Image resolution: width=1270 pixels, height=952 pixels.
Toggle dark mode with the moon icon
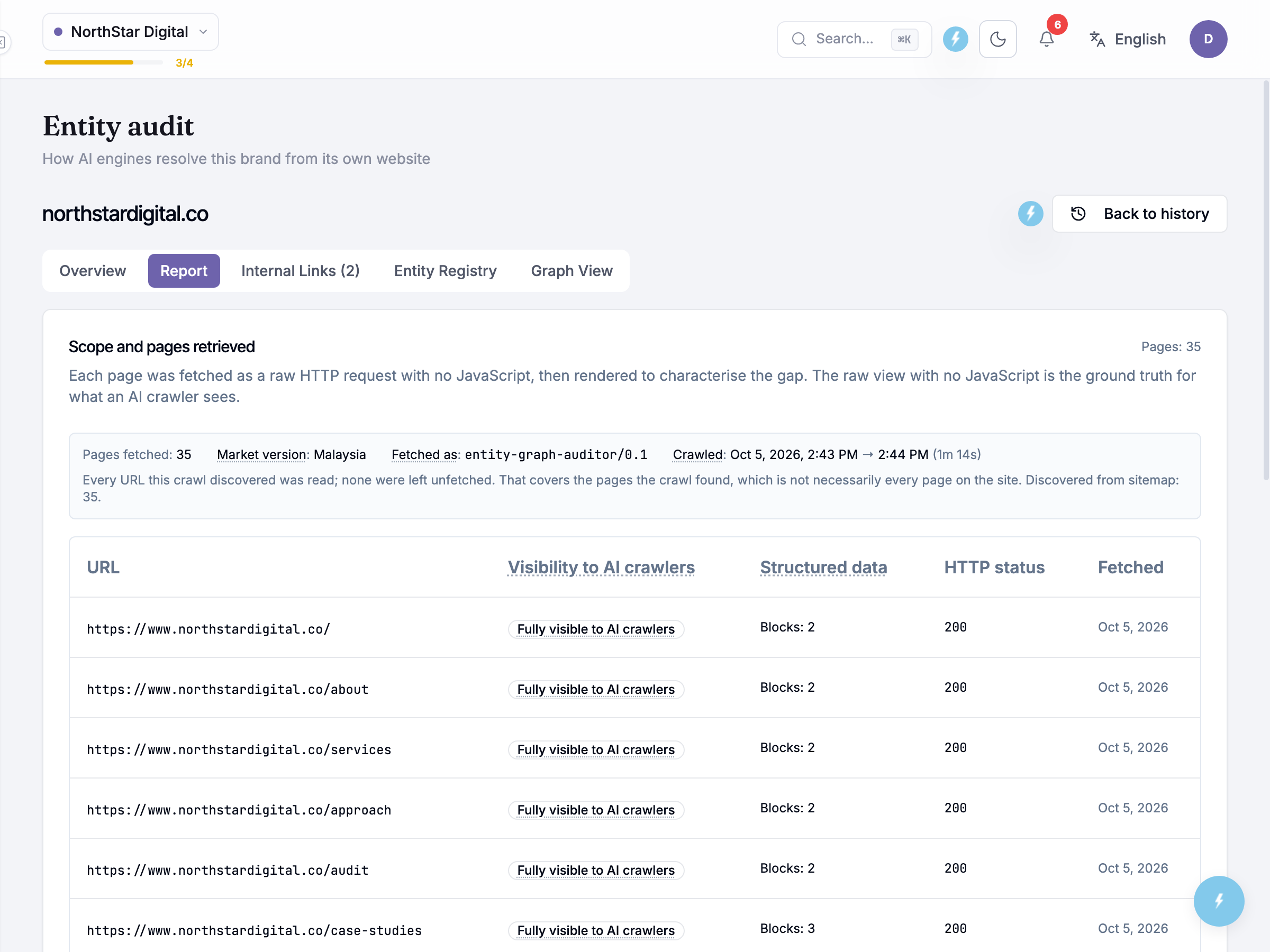(x=997, y=39)
